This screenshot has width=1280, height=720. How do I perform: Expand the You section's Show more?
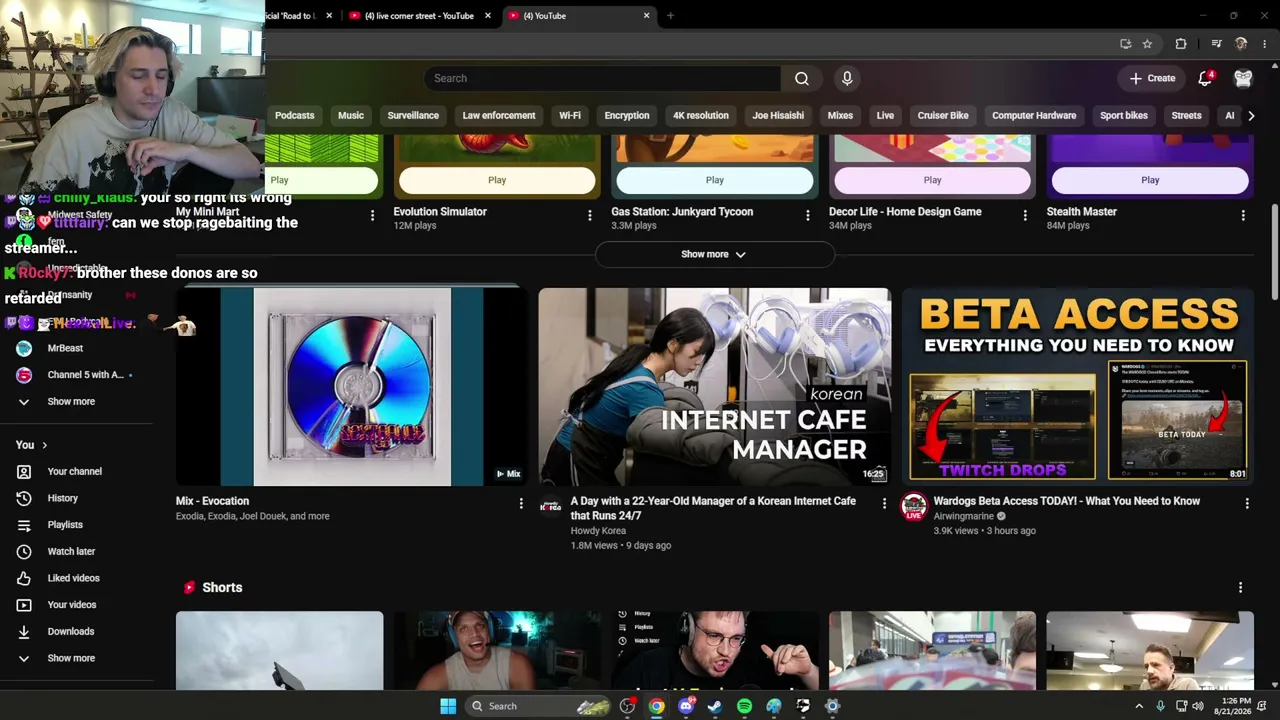[71, 658]
